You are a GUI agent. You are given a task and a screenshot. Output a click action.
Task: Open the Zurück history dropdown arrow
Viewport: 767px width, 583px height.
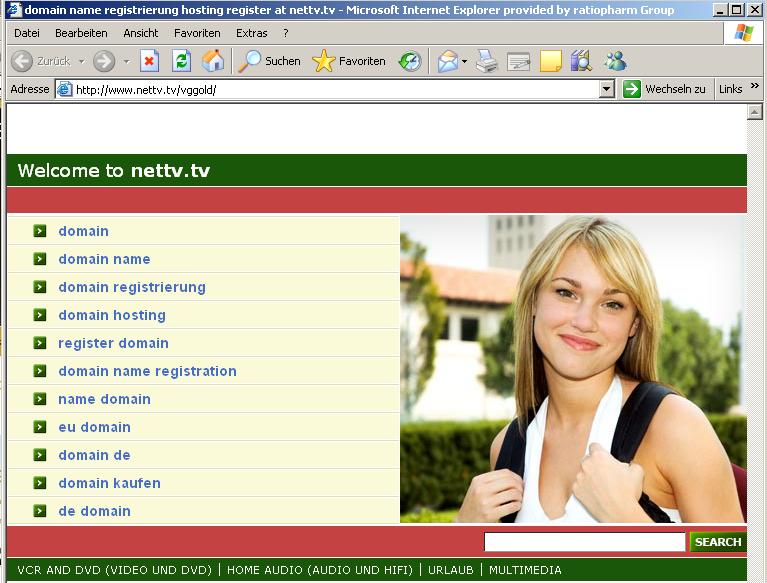click(x=82, y=61)
